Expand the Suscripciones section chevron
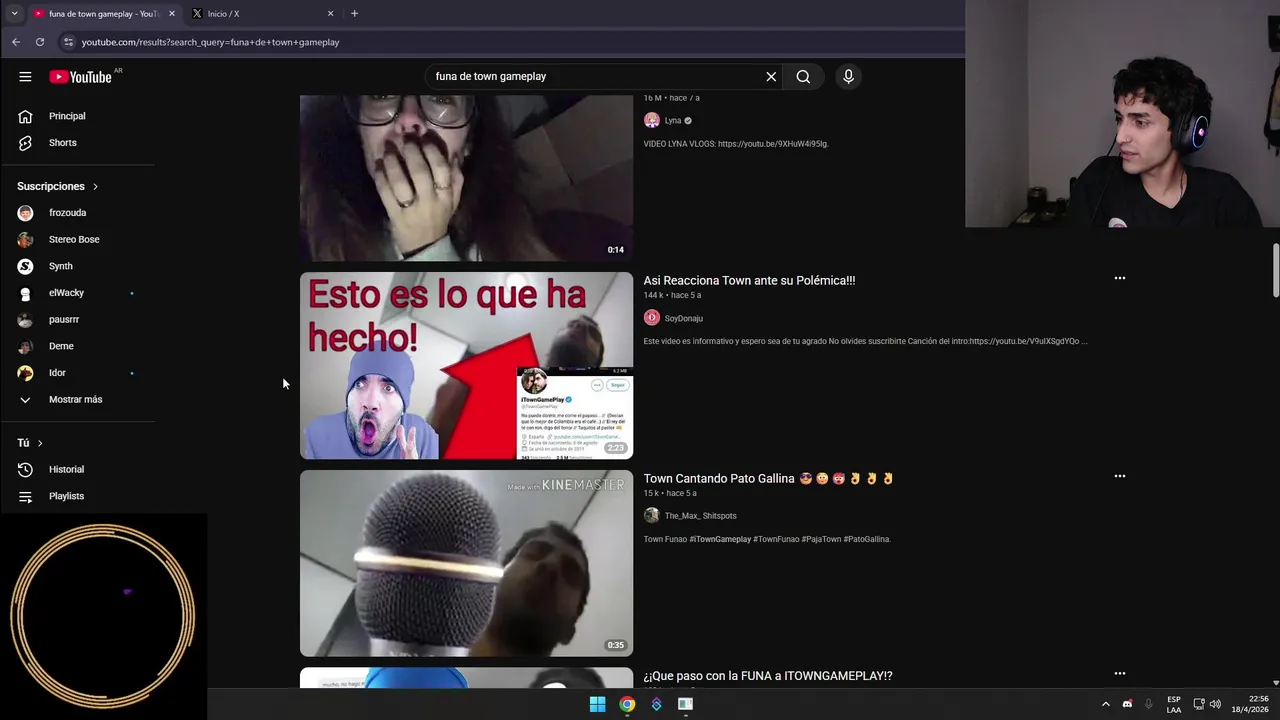The width and height of the screenshot is (1280, 720). (x=96, y=187)
